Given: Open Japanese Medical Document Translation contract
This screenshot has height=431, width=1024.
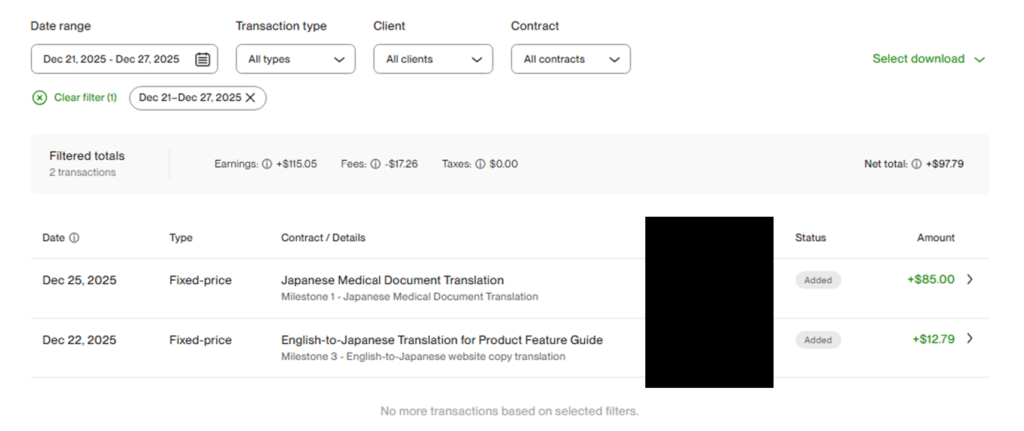Looking at the screenshot, I should [x=392, y=280].
